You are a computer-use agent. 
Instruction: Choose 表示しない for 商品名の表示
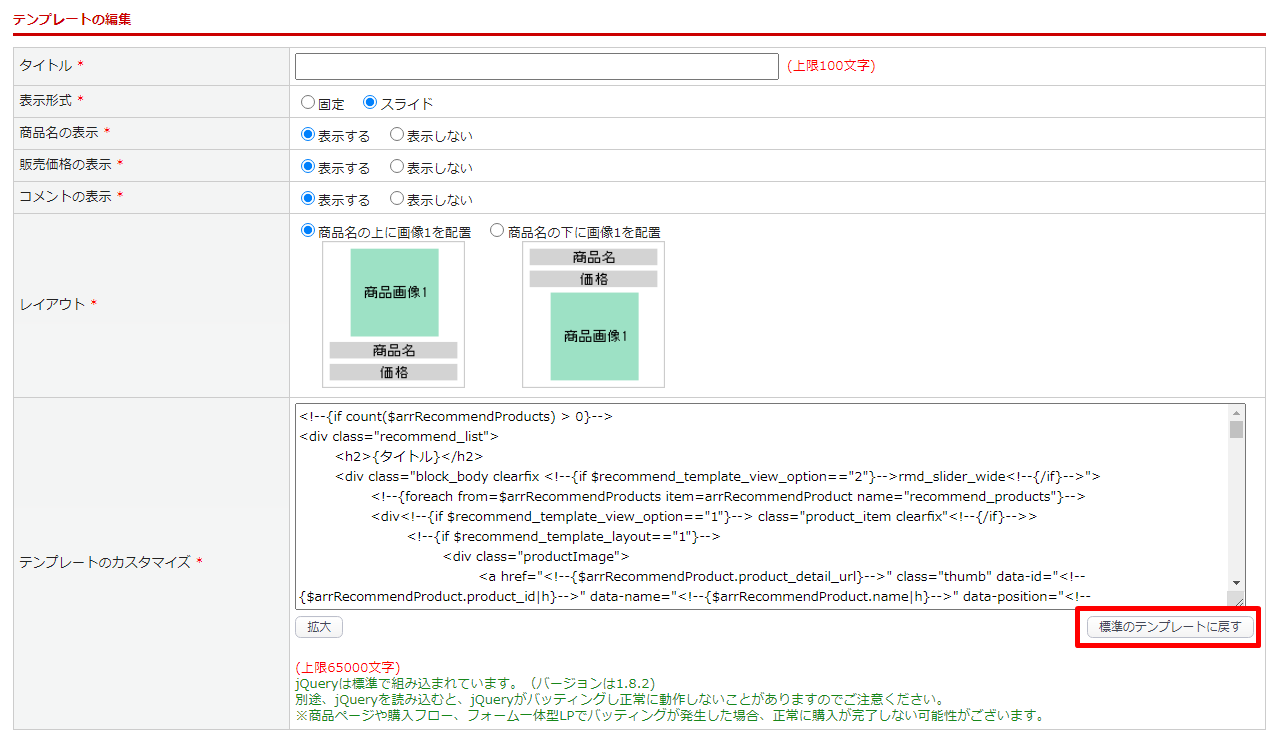point(397,135)
